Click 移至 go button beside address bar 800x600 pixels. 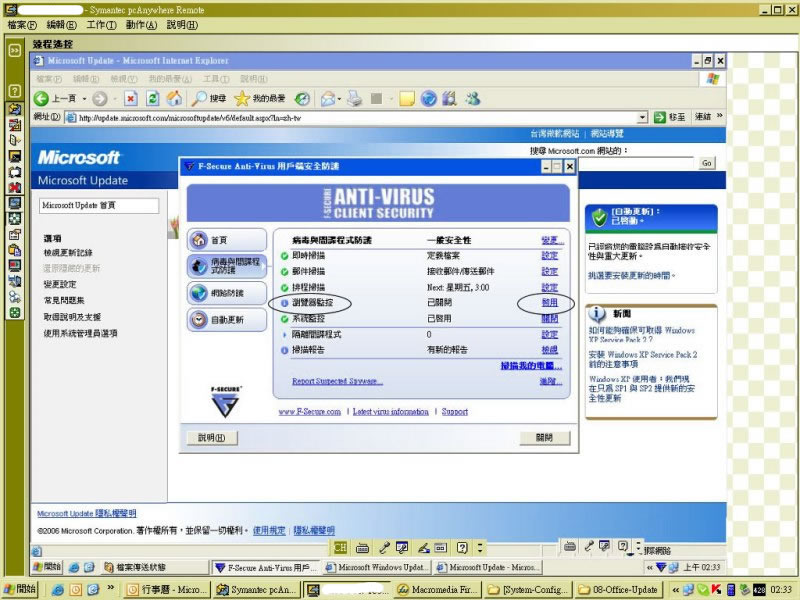pyautogui.click(x=670, y=117)
